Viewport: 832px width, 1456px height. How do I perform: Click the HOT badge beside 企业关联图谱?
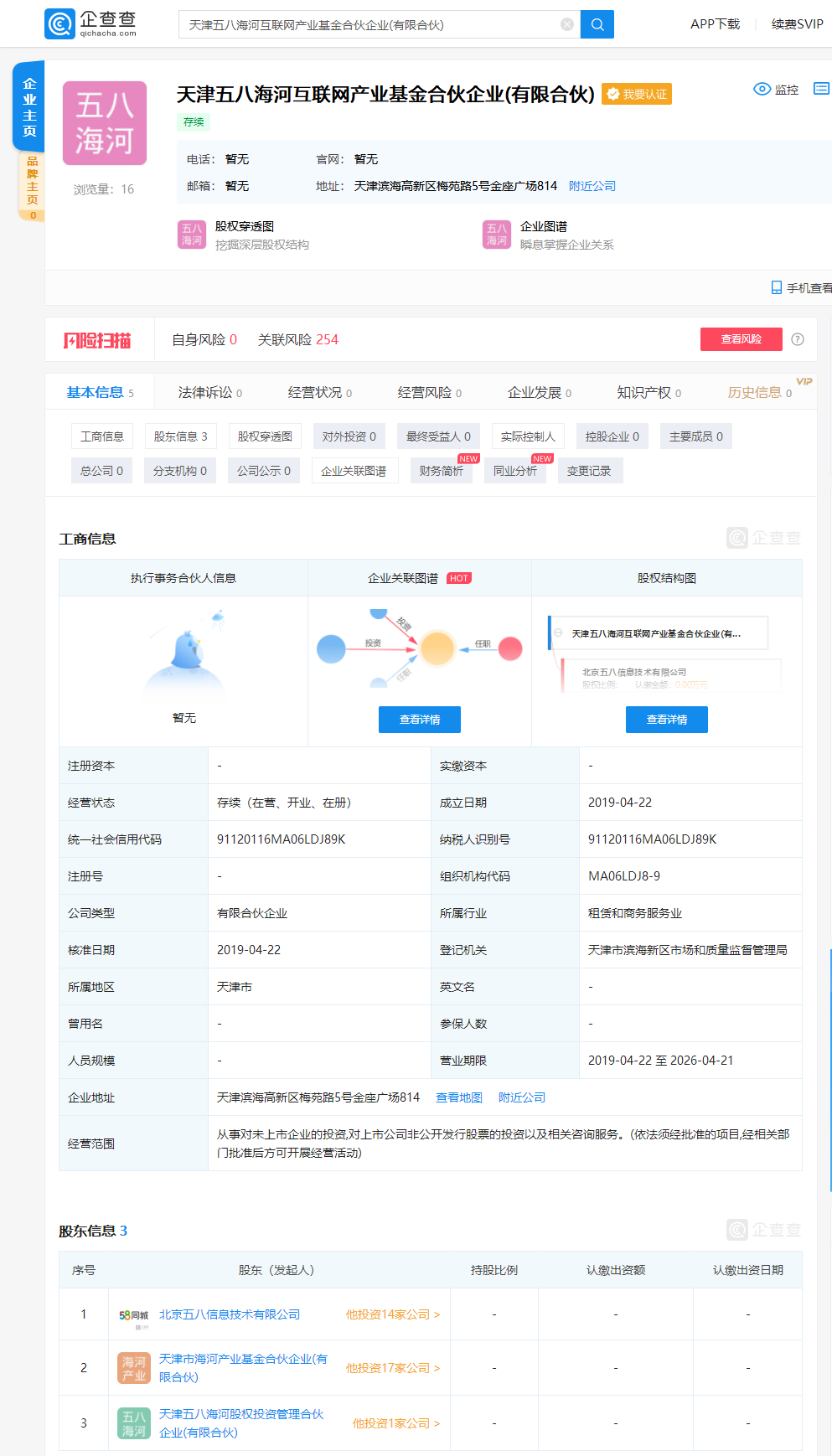coord(459,578)
